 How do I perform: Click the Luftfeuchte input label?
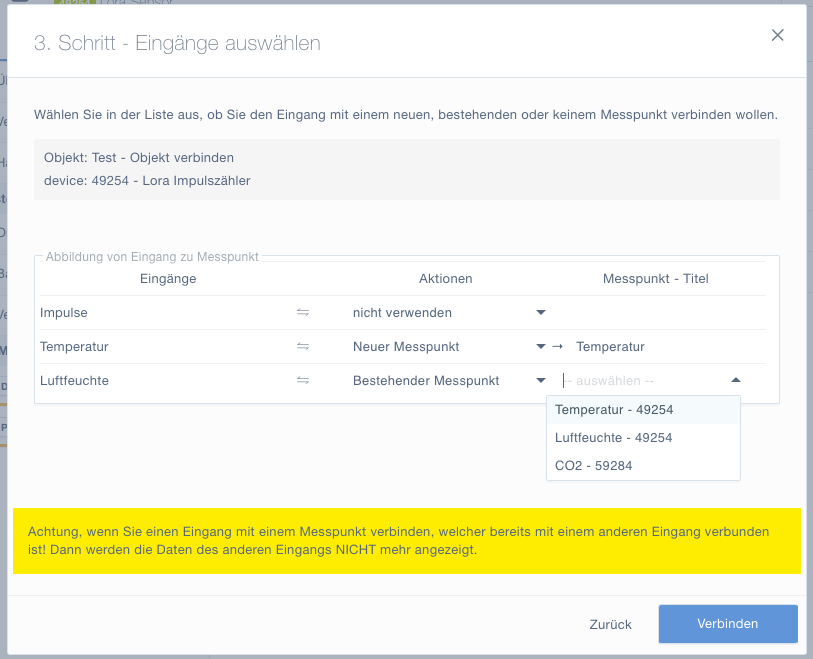tap(74, 381)
